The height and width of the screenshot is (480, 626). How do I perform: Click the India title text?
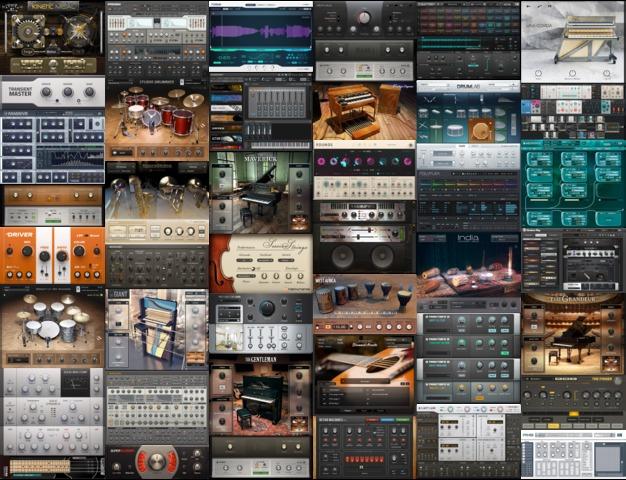click(468, 238)
